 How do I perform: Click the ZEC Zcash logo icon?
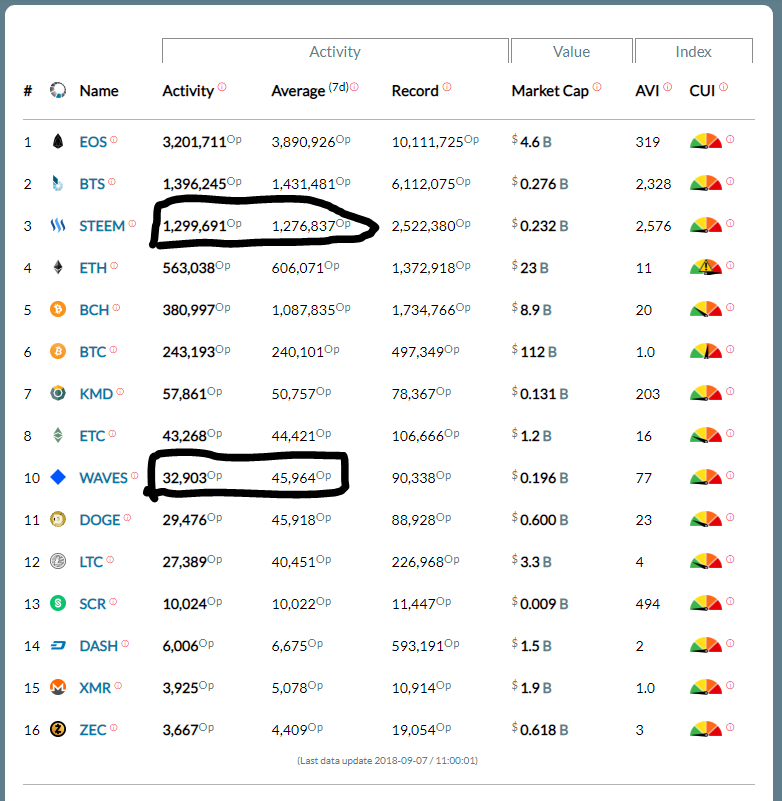[58, 729]
